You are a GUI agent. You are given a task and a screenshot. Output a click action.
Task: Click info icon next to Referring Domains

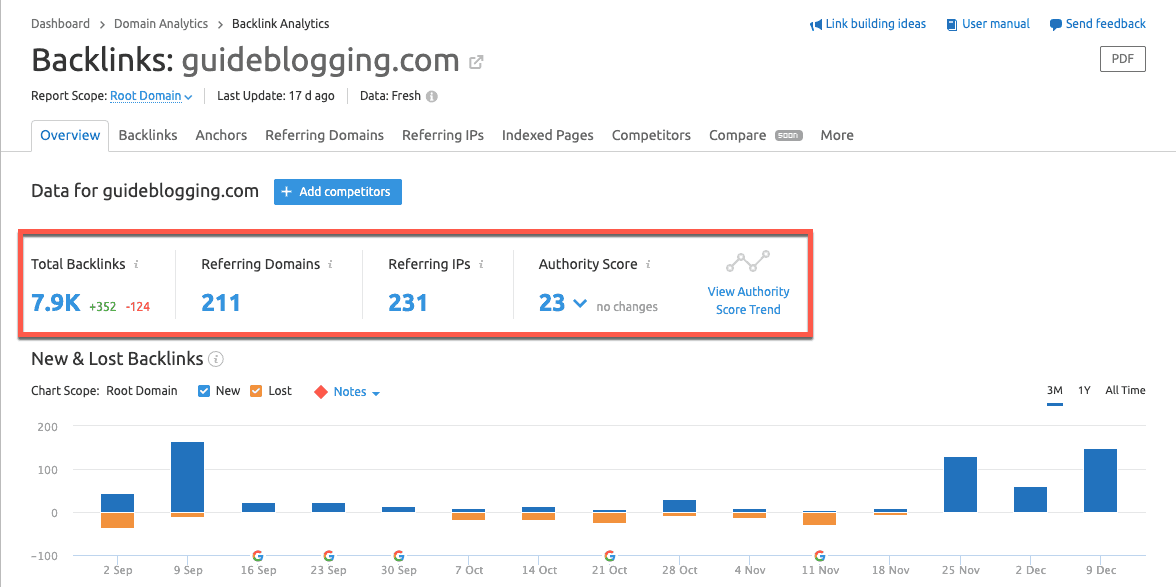pos(330,265)
